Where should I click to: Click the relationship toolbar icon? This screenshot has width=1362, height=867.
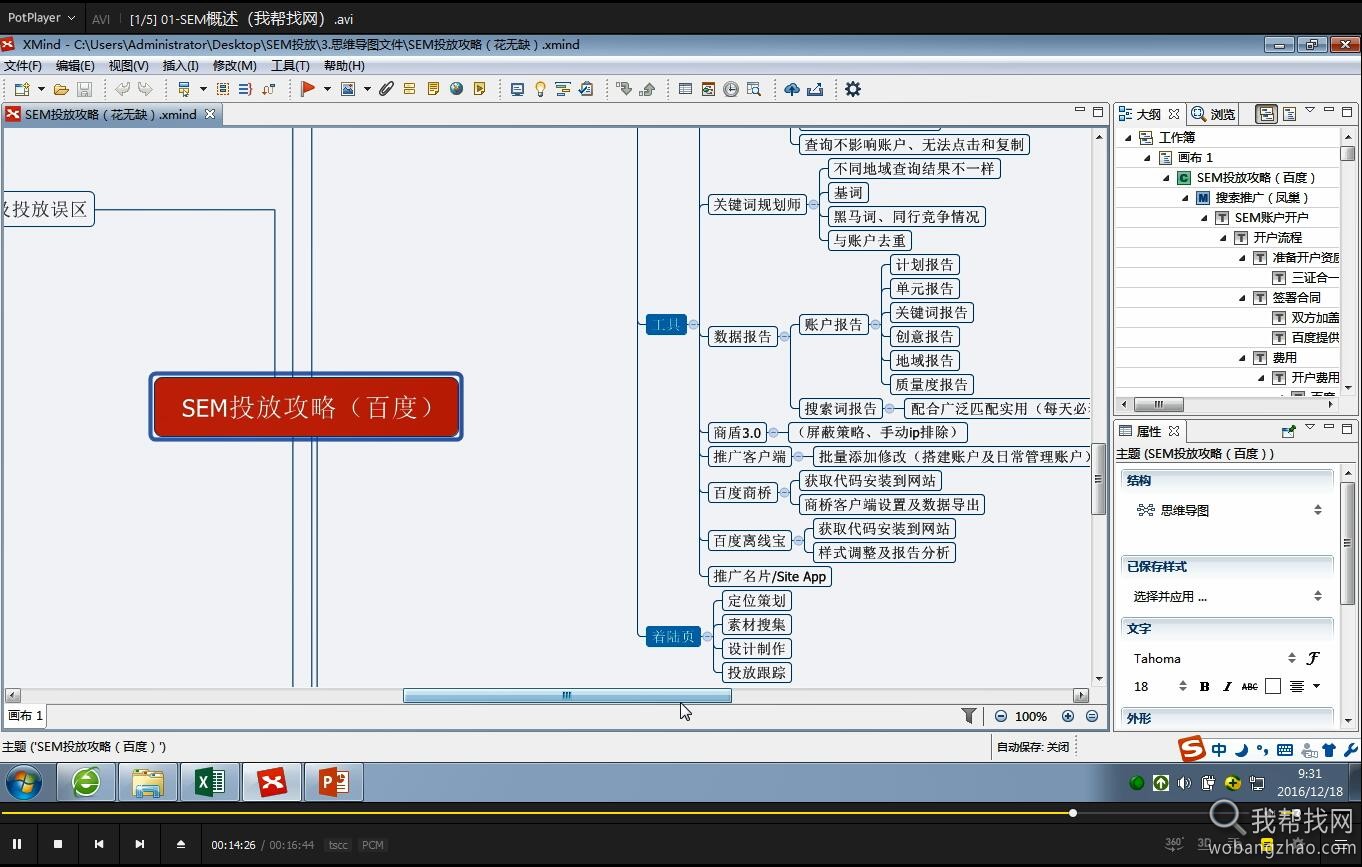click(269, 89)
